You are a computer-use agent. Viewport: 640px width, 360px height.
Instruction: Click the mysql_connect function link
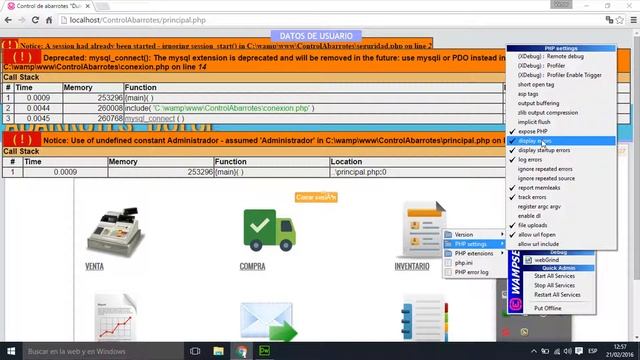150,118
